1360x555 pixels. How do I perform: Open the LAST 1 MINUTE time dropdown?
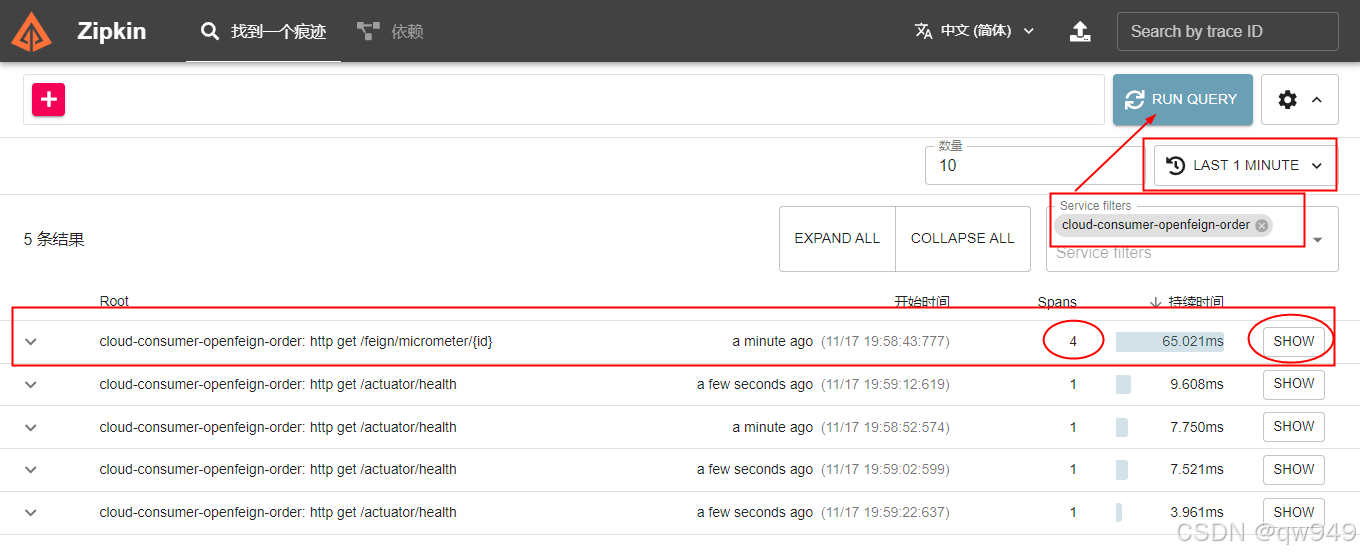coord(1246,165)
